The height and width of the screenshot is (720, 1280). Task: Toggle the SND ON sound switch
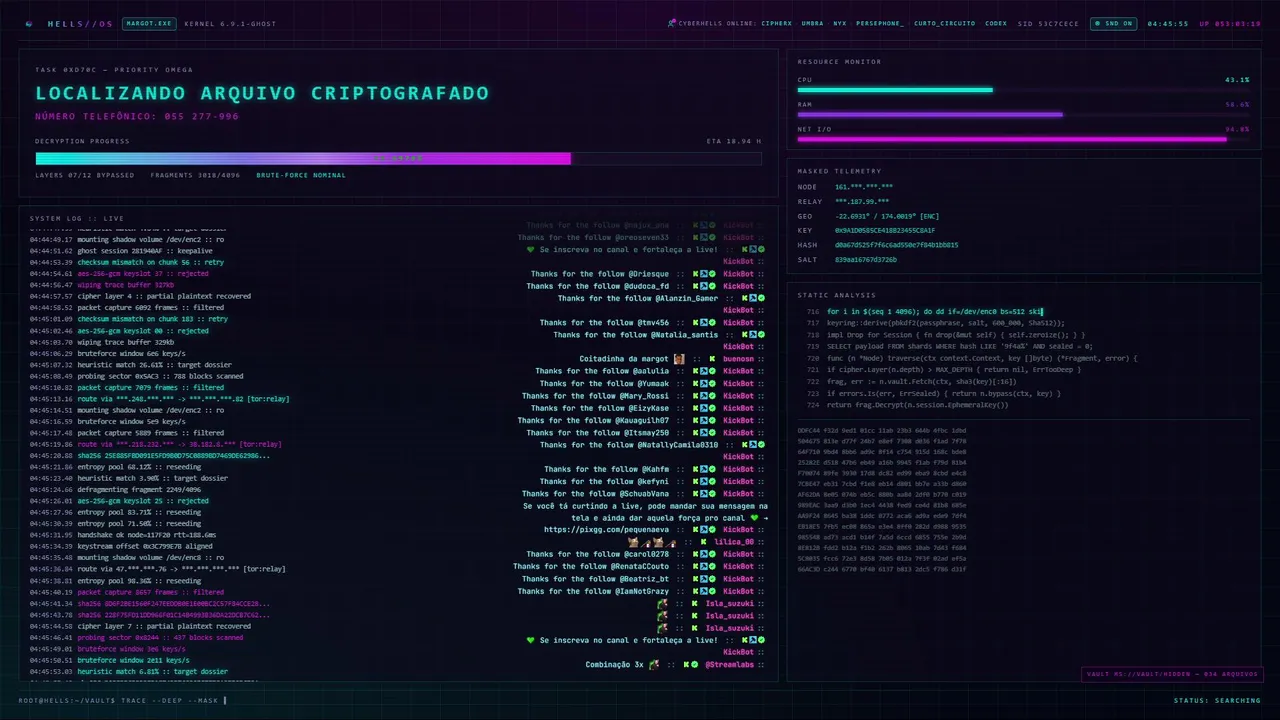pyautogui.click(x=1113, y=23)
